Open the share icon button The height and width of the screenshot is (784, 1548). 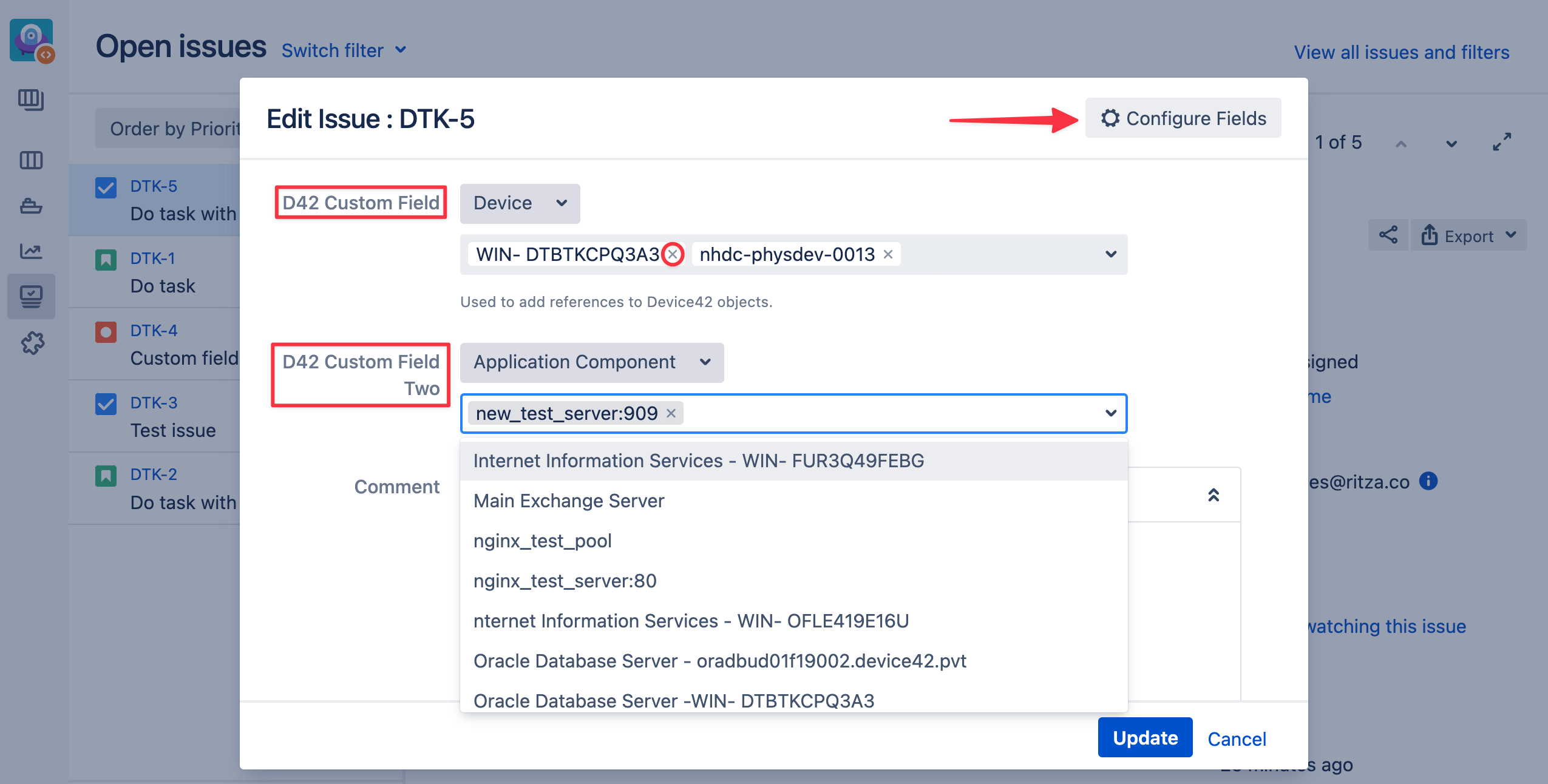point(1388,235)
